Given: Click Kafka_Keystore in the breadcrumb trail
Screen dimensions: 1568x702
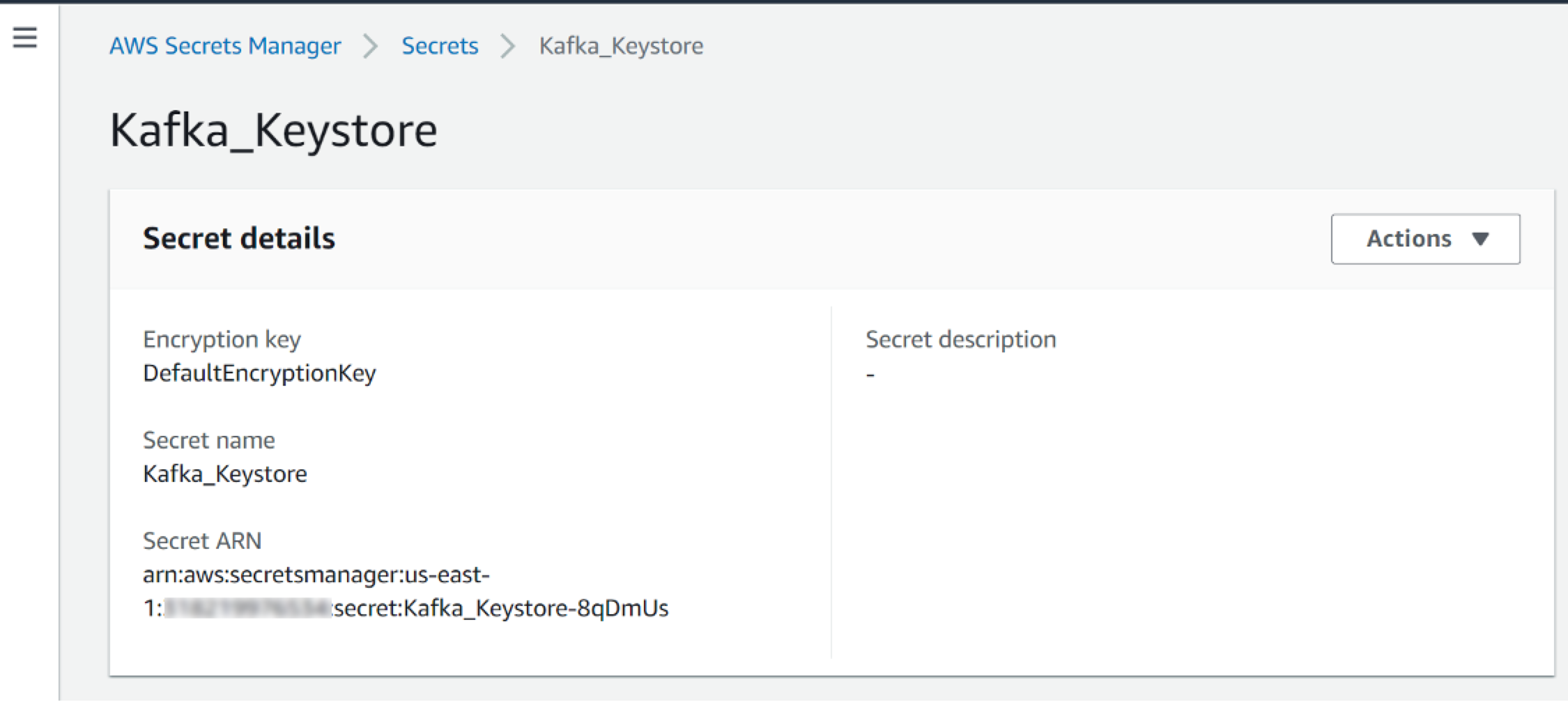Looking at the screenshot, I should (x=621, y=46).
